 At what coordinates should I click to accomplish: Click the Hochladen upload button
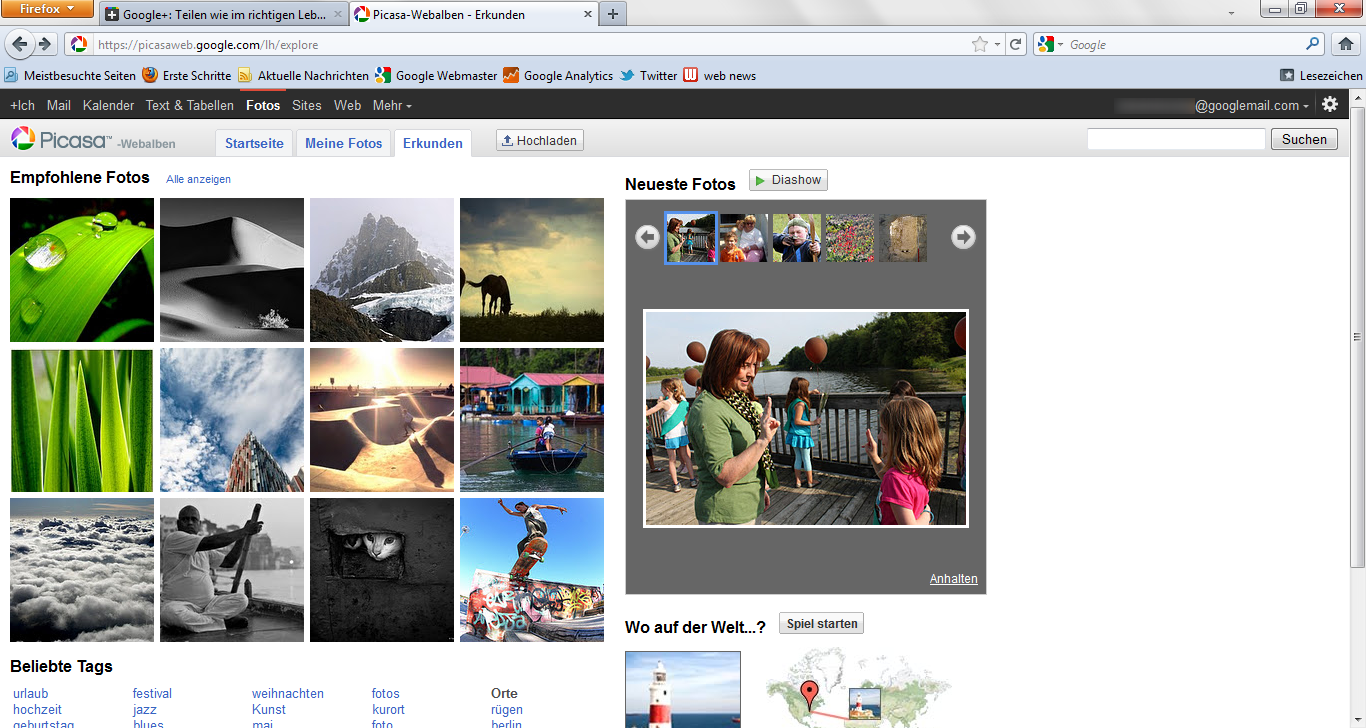tap(540, 141)
